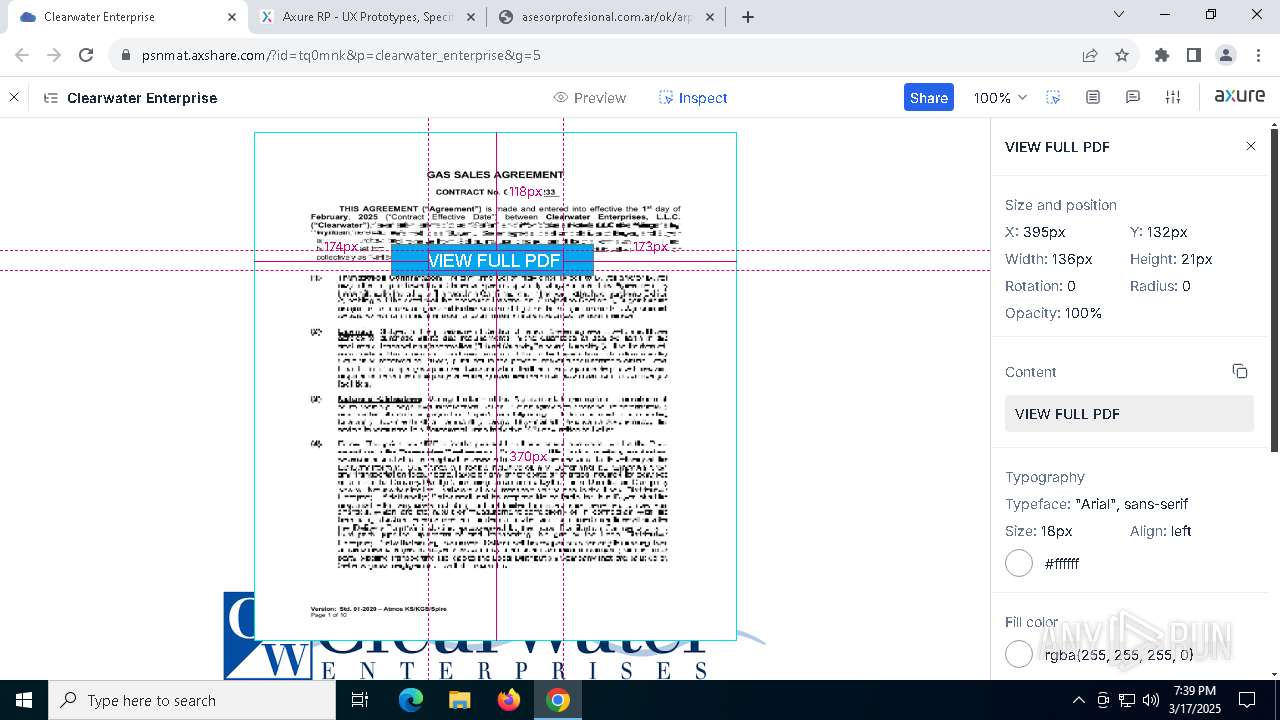Select the VIEW FULL PDF content field
Viewport: 1280px width, 720px height.
click(x=1129, y=414)
